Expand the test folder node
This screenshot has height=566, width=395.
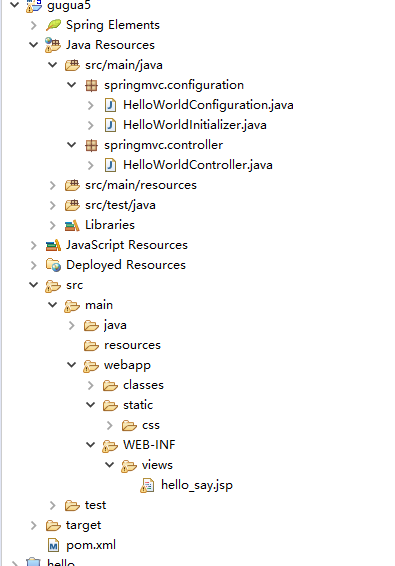click(x=53, y=506)
